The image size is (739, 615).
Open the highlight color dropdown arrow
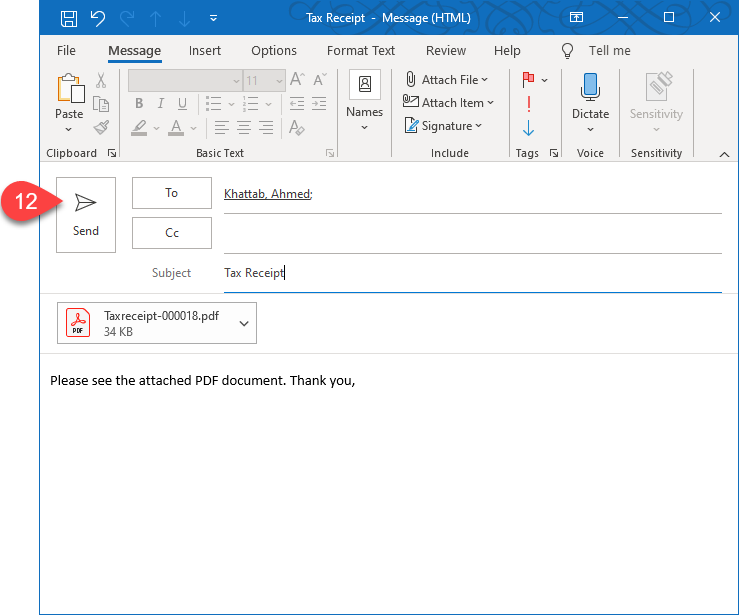pyautogui.click(x=156, y=128)
